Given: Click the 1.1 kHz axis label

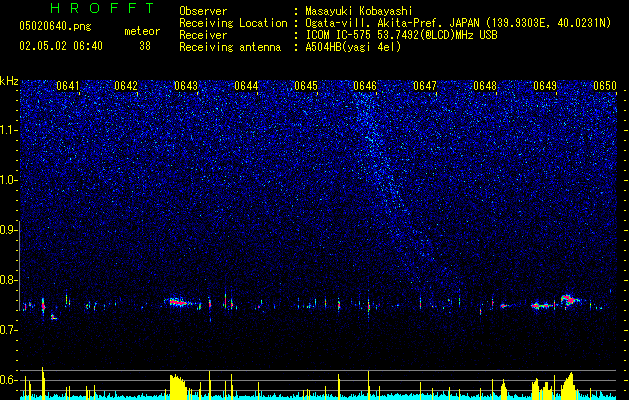Looking at the screenshot, I should click(x=9, y=130).
